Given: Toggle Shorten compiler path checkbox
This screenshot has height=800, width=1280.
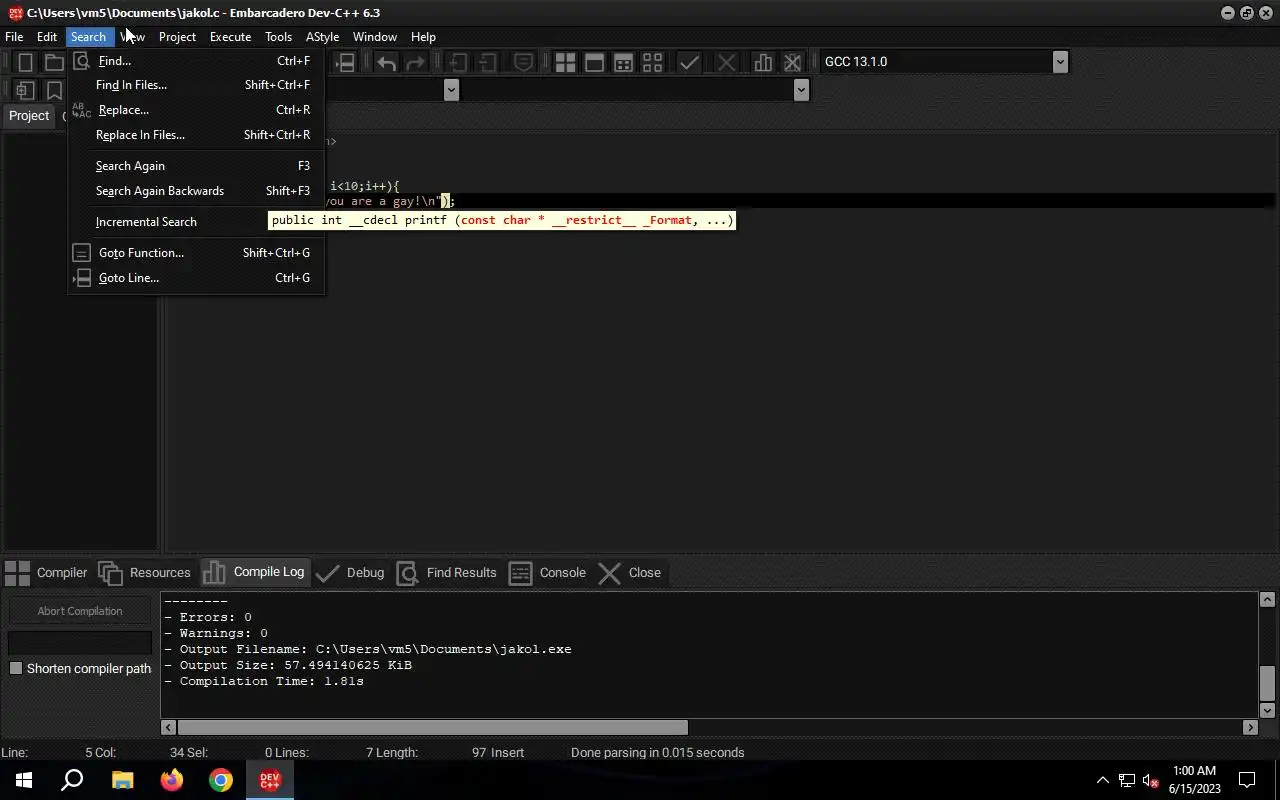Looking at the screenshot, I should tap(16, 668).
